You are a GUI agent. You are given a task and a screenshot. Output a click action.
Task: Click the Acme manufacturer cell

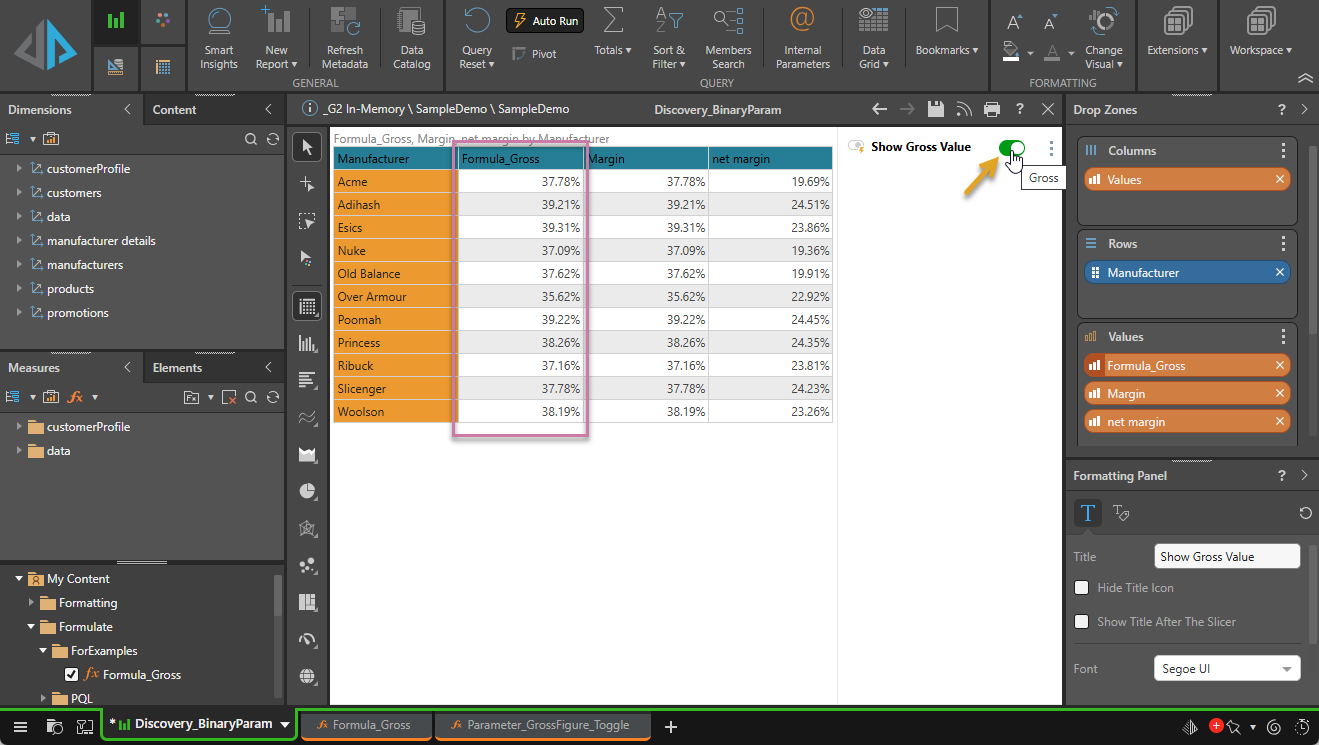[393, 182]
